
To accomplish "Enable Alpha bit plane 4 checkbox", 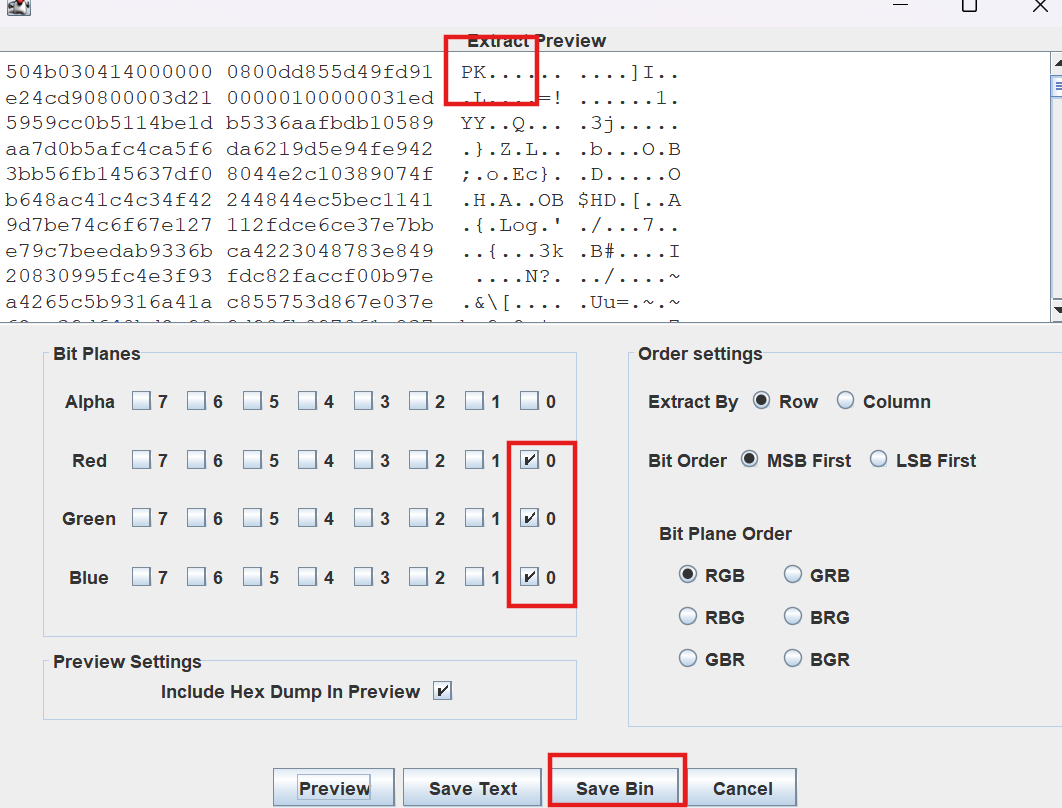I will click(x=307, y=401).
